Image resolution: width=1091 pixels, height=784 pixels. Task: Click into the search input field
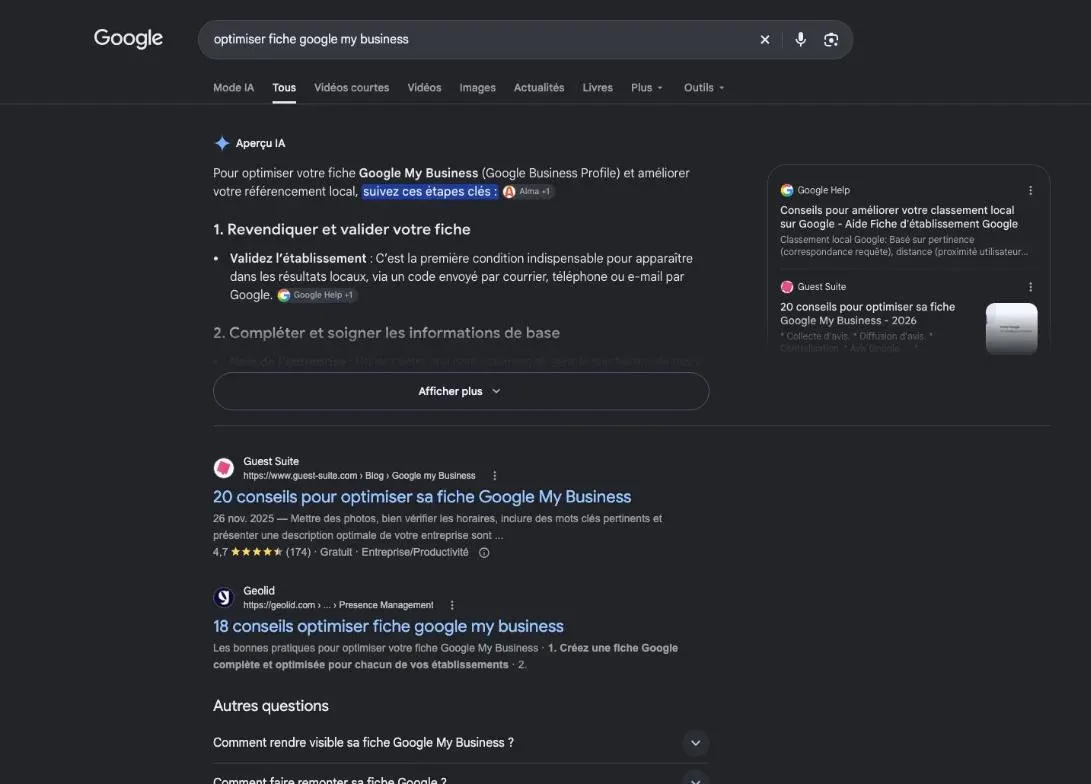[480, 40]
